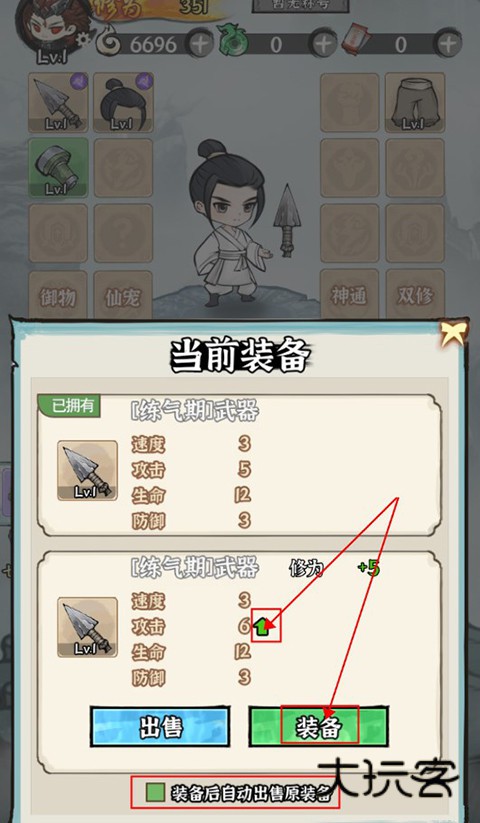Open the 御物 tab

[58, 296]
